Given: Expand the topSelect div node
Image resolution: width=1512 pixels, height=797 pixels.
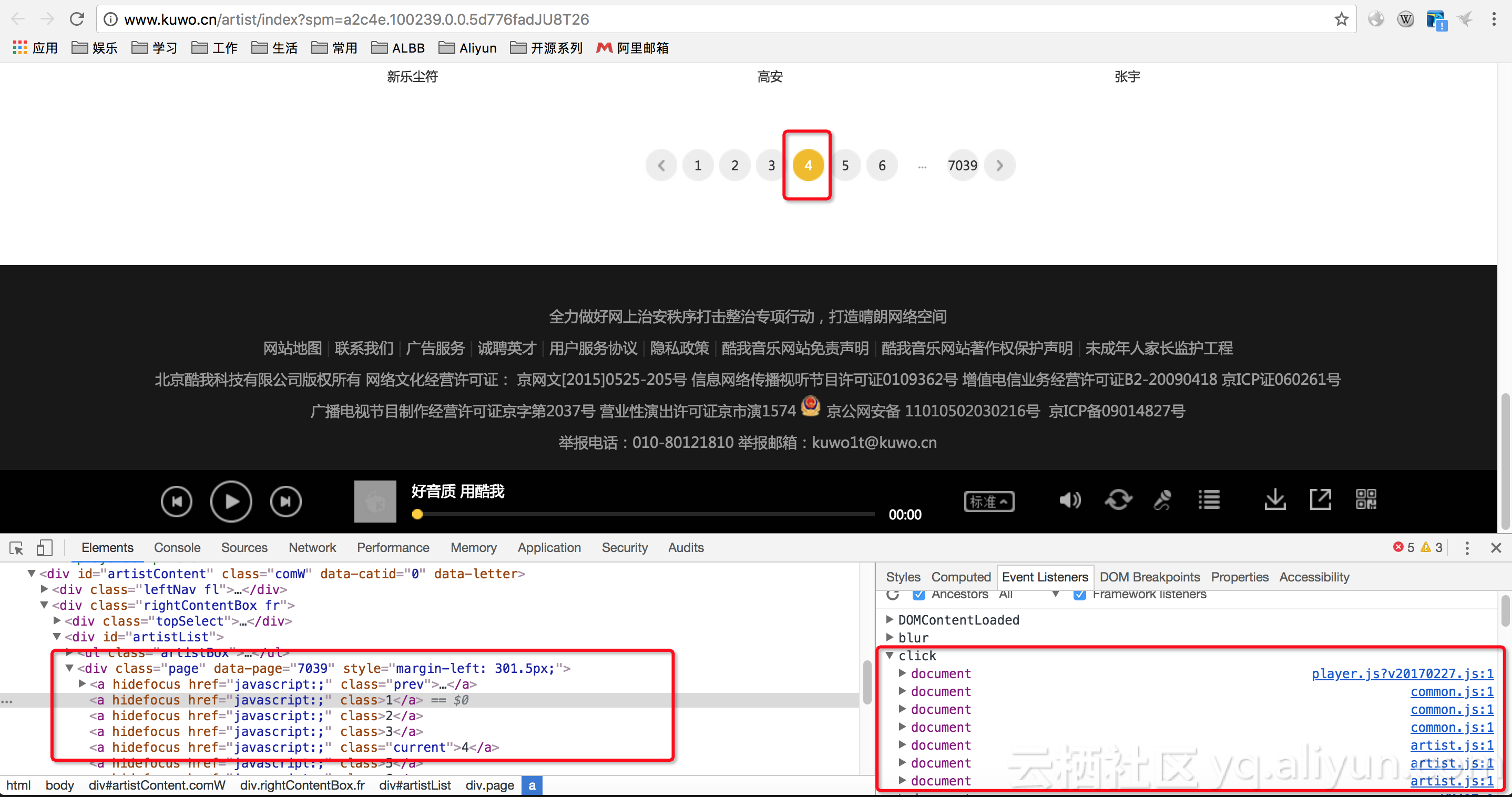Looking at the screenshot, I should click(x=57, y=620).
